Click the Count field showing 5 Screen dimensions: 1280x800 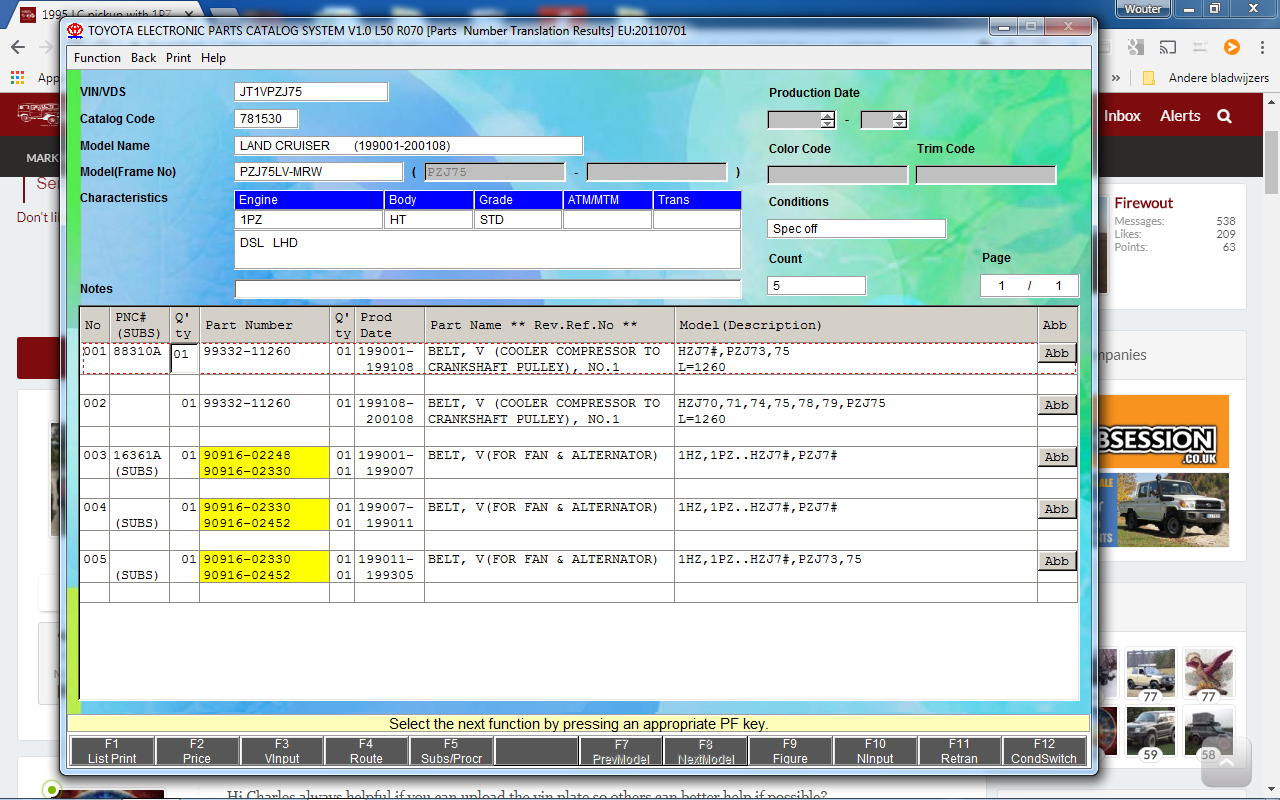[816, 286]
